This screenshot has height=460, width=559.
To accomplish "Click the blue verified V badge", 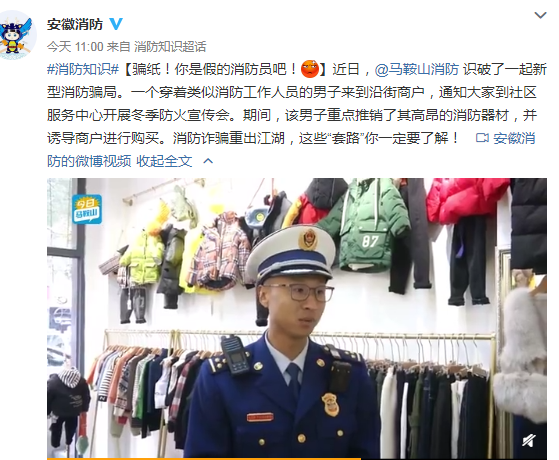I will (x=116, y=24).
